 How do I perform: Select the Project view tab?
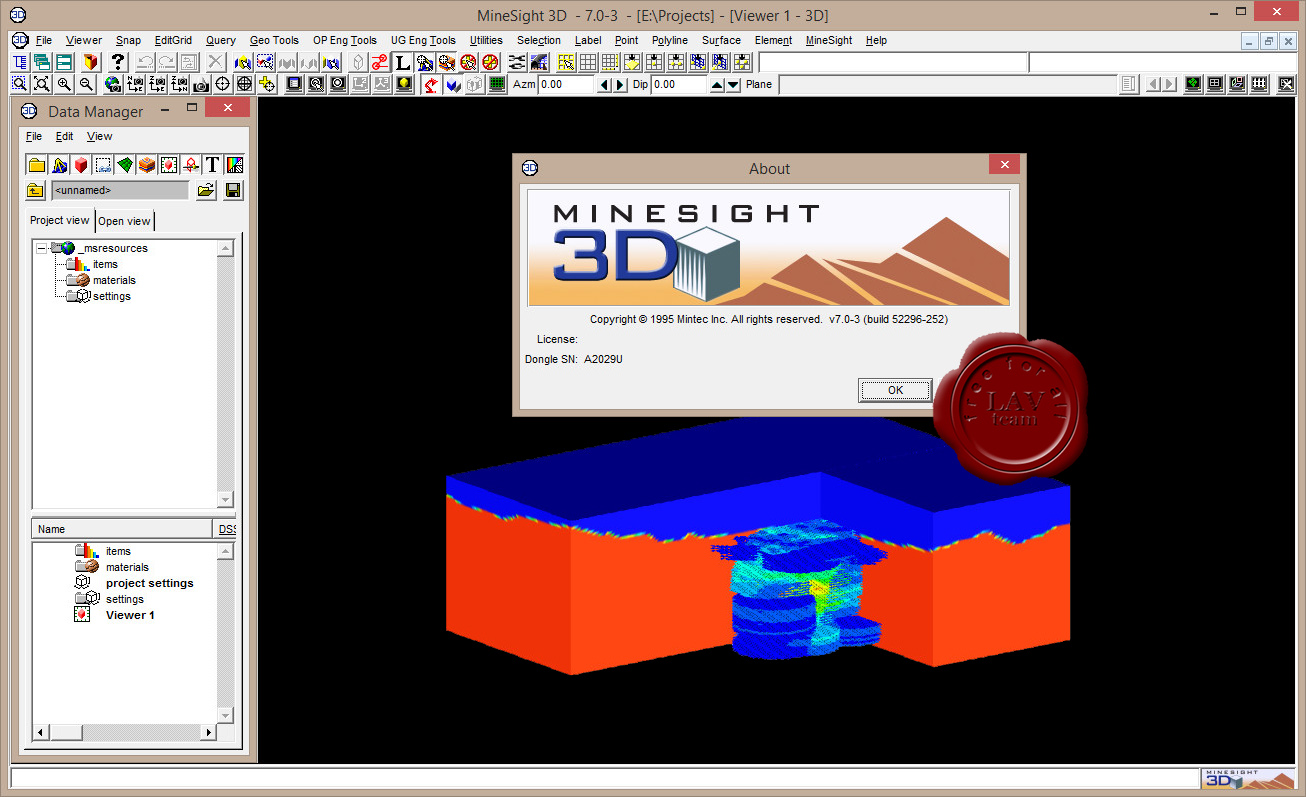pos(60,220)
